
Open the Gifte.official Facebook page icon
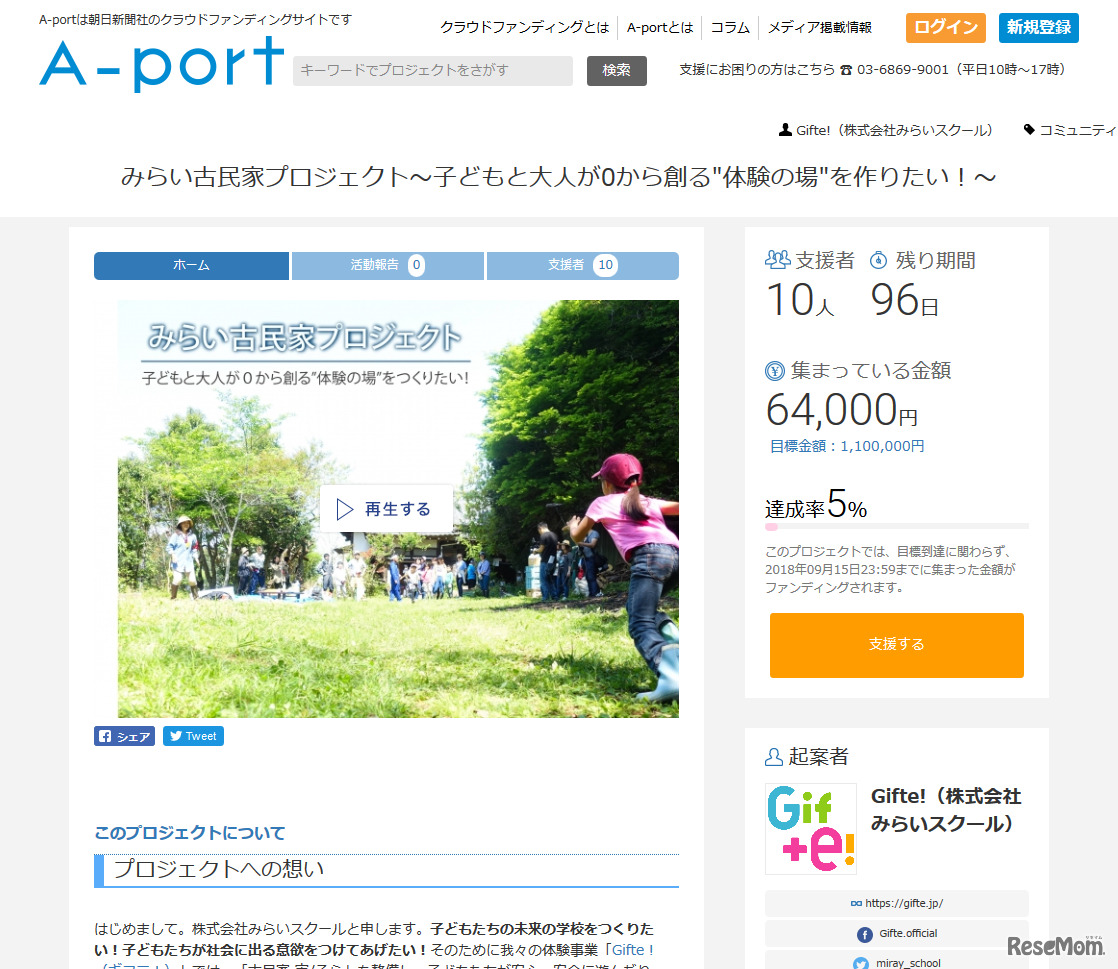(x=866, y=934)
